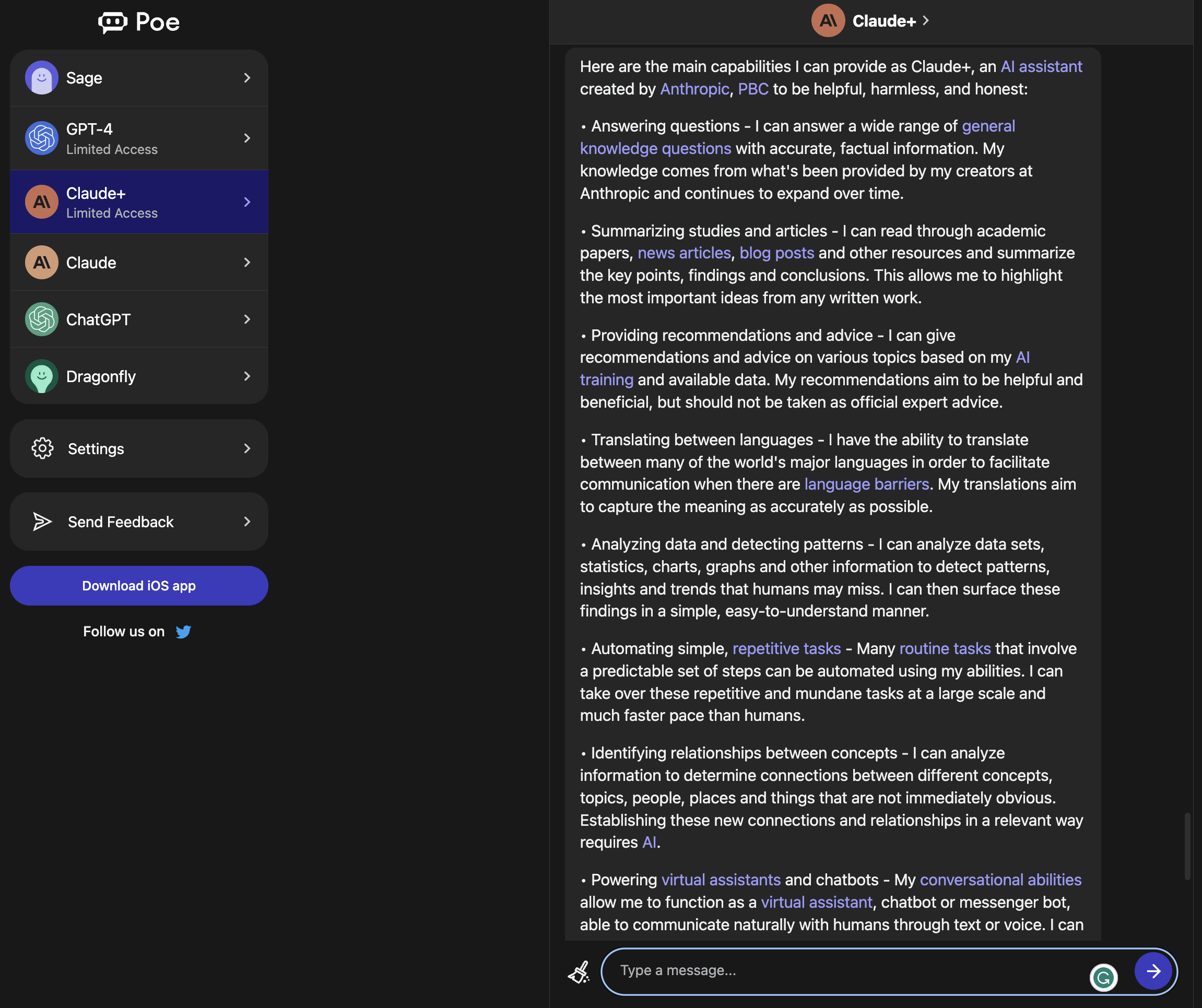1202x1008 pixels.
Task: Select the Sage chat entry
Action: (139, 78)
